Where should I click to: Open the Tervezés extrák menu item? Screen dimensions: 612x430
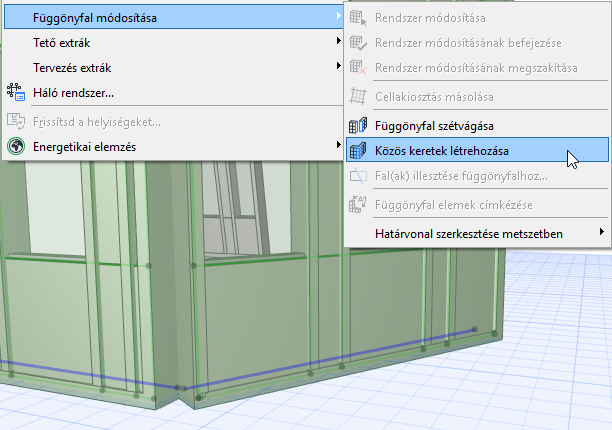pos(173,68)
